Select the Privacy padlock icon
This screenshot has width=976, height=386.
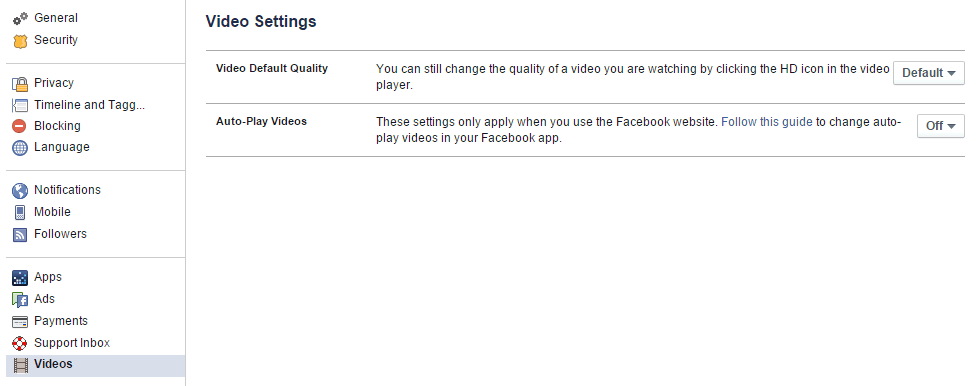(x=21, y=83)
